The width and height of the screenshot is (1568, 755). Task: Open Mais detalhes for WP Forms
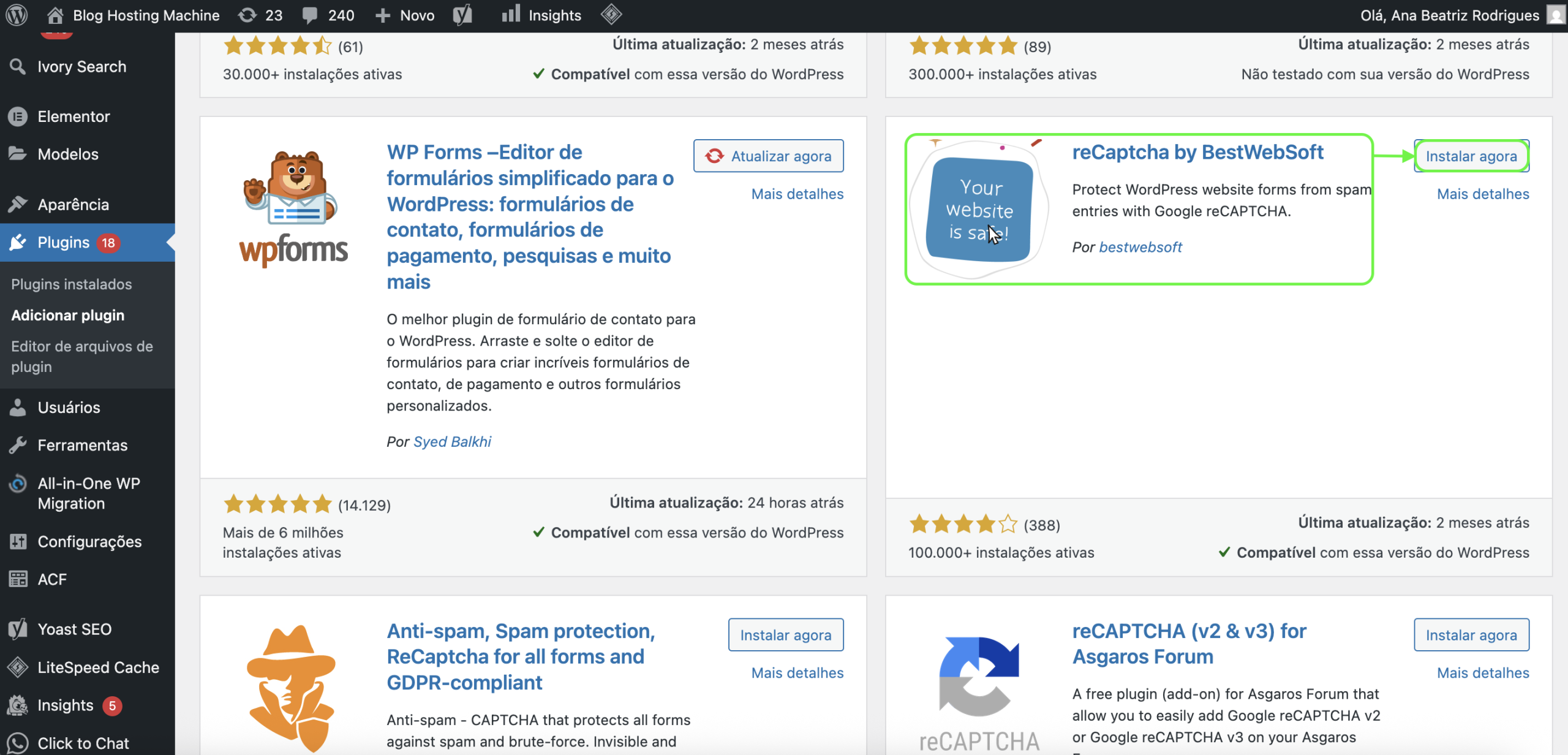[797, 194]
